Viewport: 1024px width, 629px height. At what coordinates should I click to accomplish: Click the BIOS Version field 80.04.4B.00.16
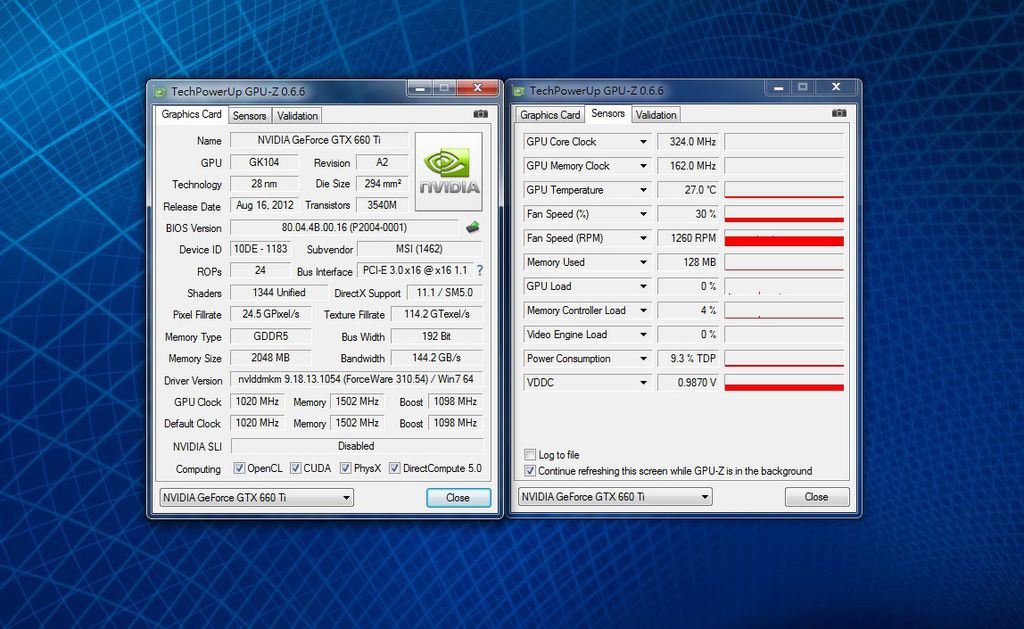344,227
